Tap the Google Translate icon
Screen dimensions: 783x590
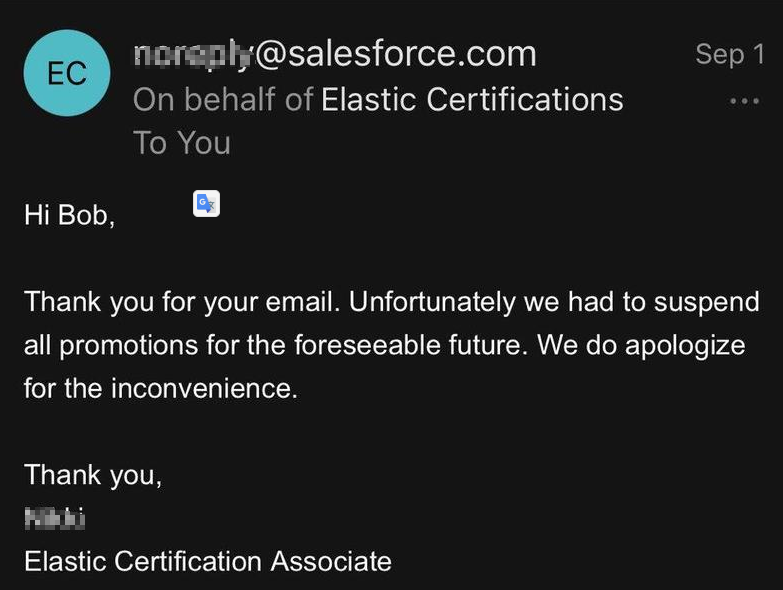(x=206, y=203)
